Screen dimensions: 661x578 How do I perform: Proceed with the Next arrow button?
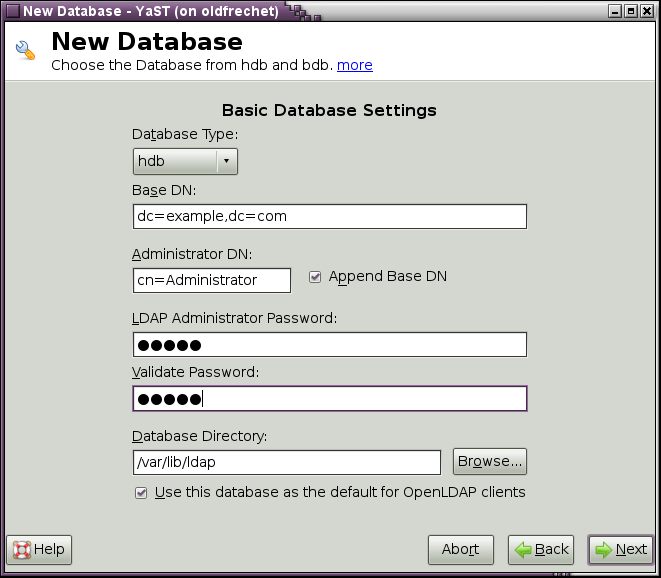tap(620, 549)
